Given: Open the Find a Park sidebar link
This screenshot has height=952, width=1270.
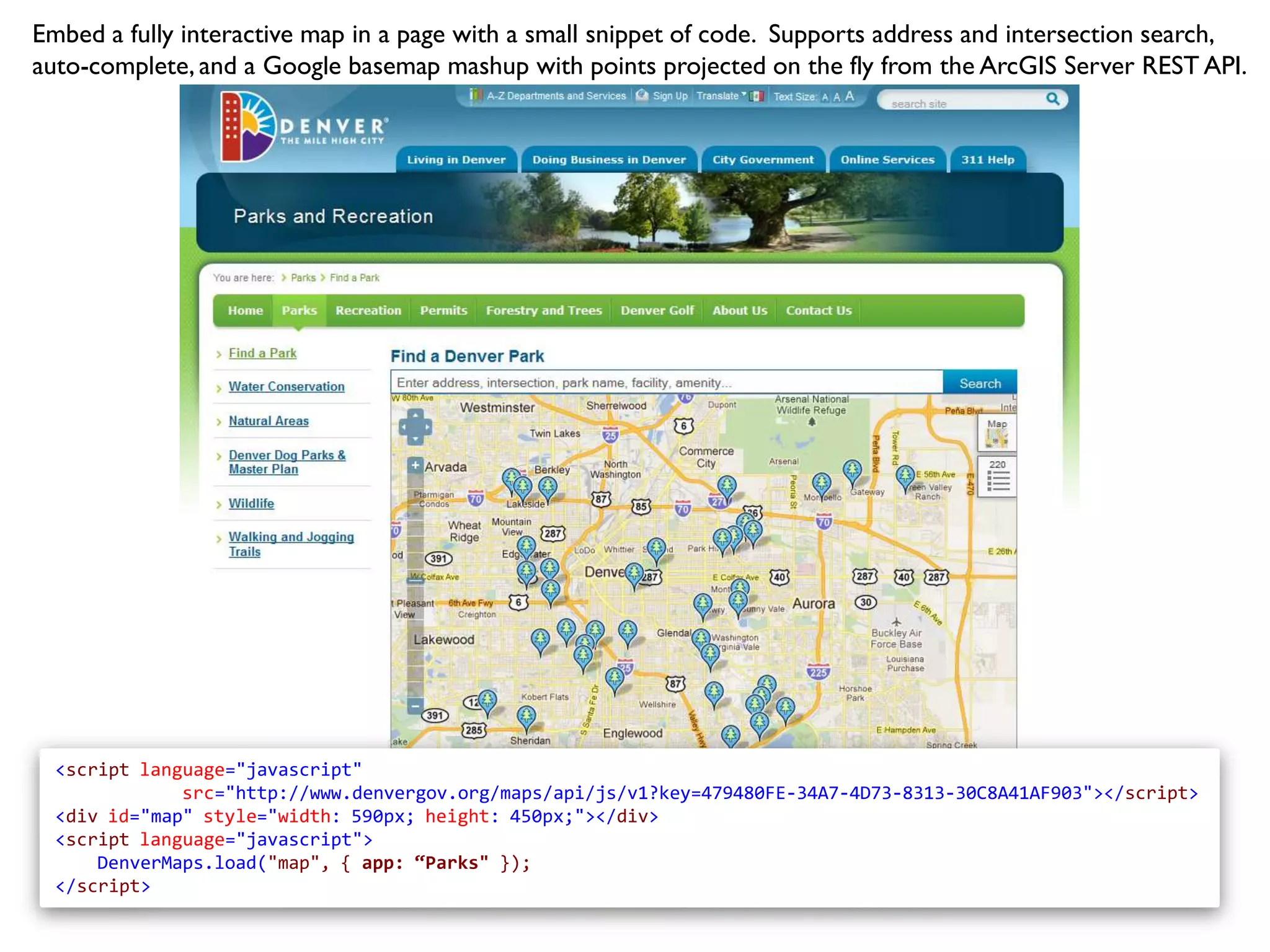Looking at the screenshot, I should tap(262, 353).
